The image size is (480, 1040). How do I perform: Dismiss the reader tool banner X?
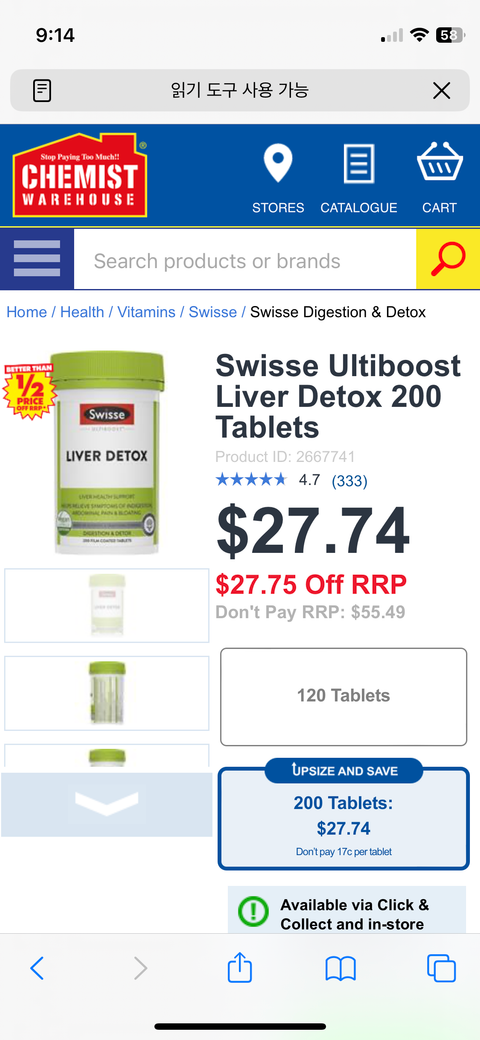tap(442, 91)
